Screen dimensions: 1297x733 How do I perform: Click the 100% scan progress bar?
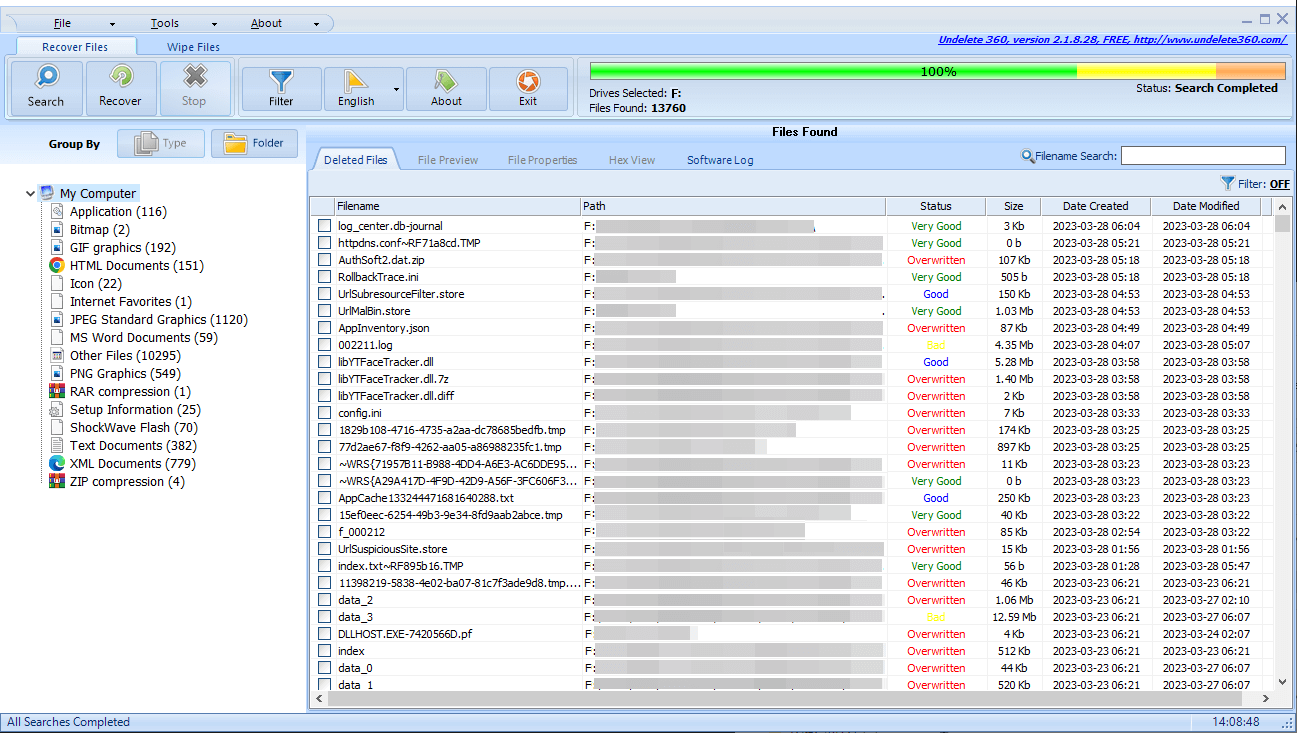coord(937,72)
